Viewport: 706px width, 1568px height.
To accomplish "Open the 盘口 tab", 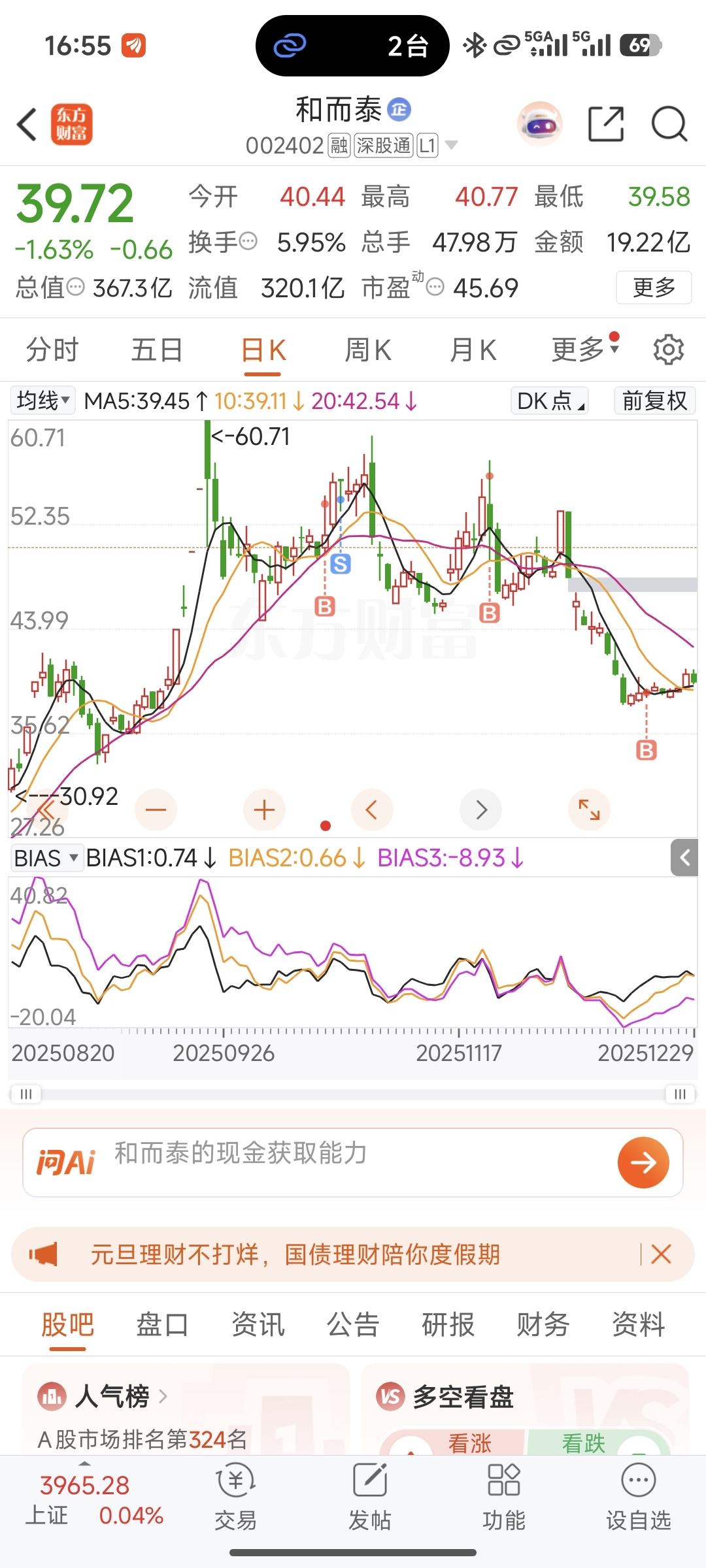I will tap(162, 1325).
